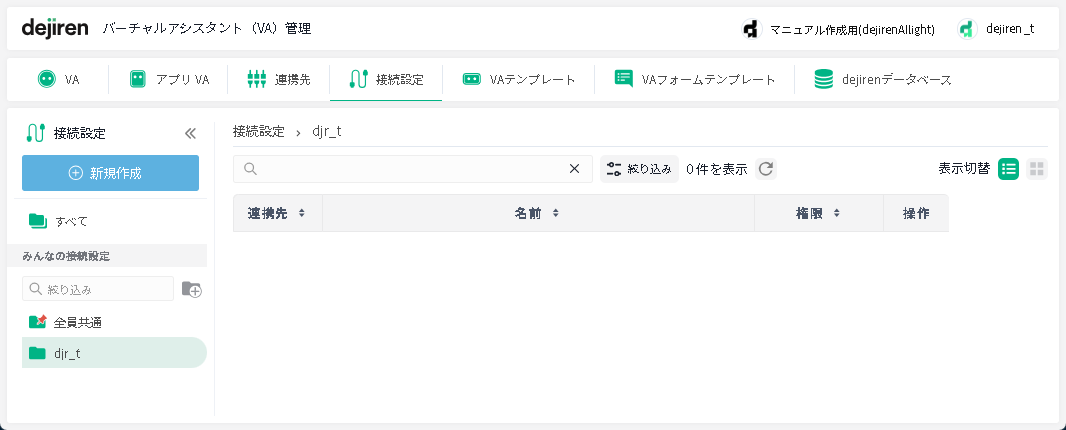
Task: Open the dejirenデータベース tab
Action: [883, 79]
